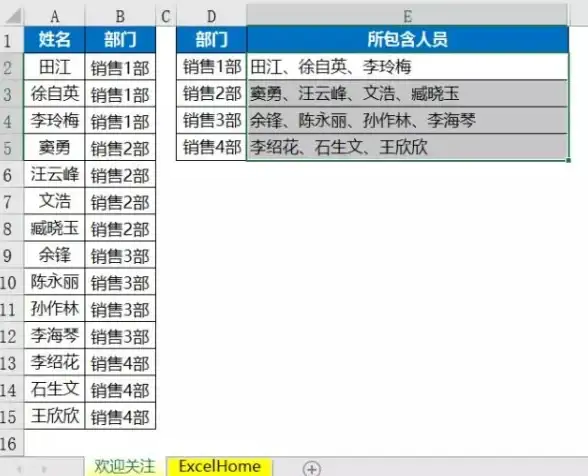Select column B header
This screenshot has height=476, width=588.
tap(120, 17)
